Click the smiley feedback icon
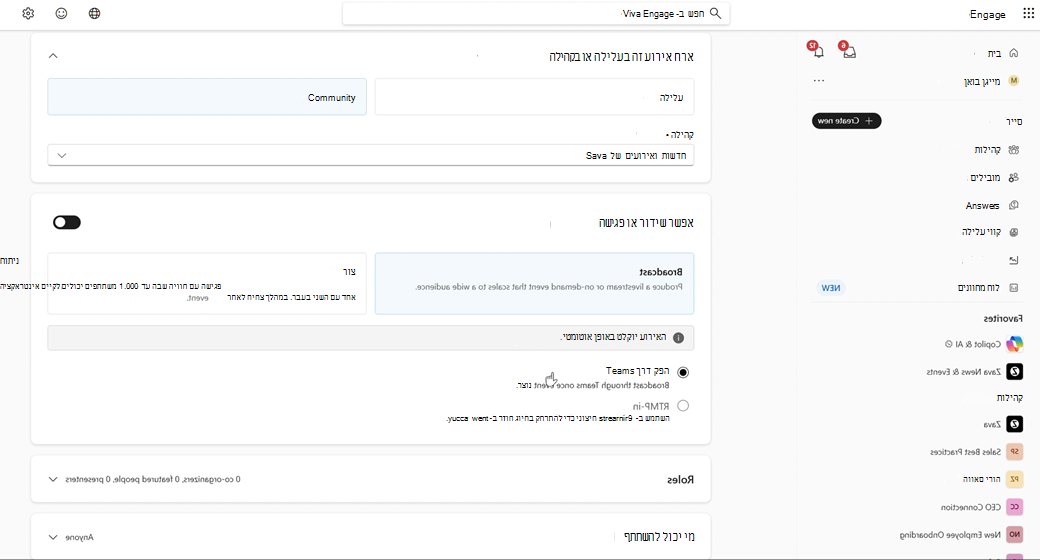This screenshot has height=560, width=1040. tap(61, 13)
